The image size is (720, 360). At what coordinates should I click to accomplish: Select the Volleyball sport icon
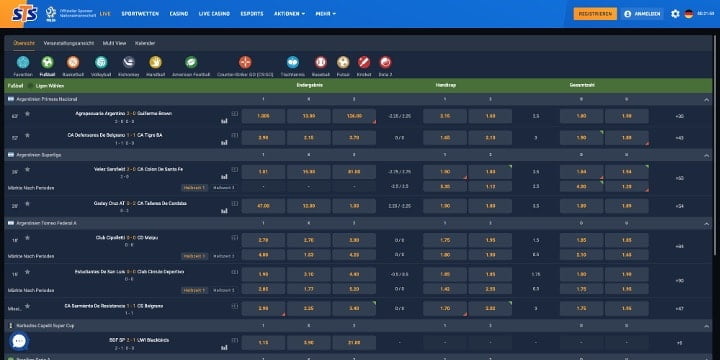click(101, 62)
